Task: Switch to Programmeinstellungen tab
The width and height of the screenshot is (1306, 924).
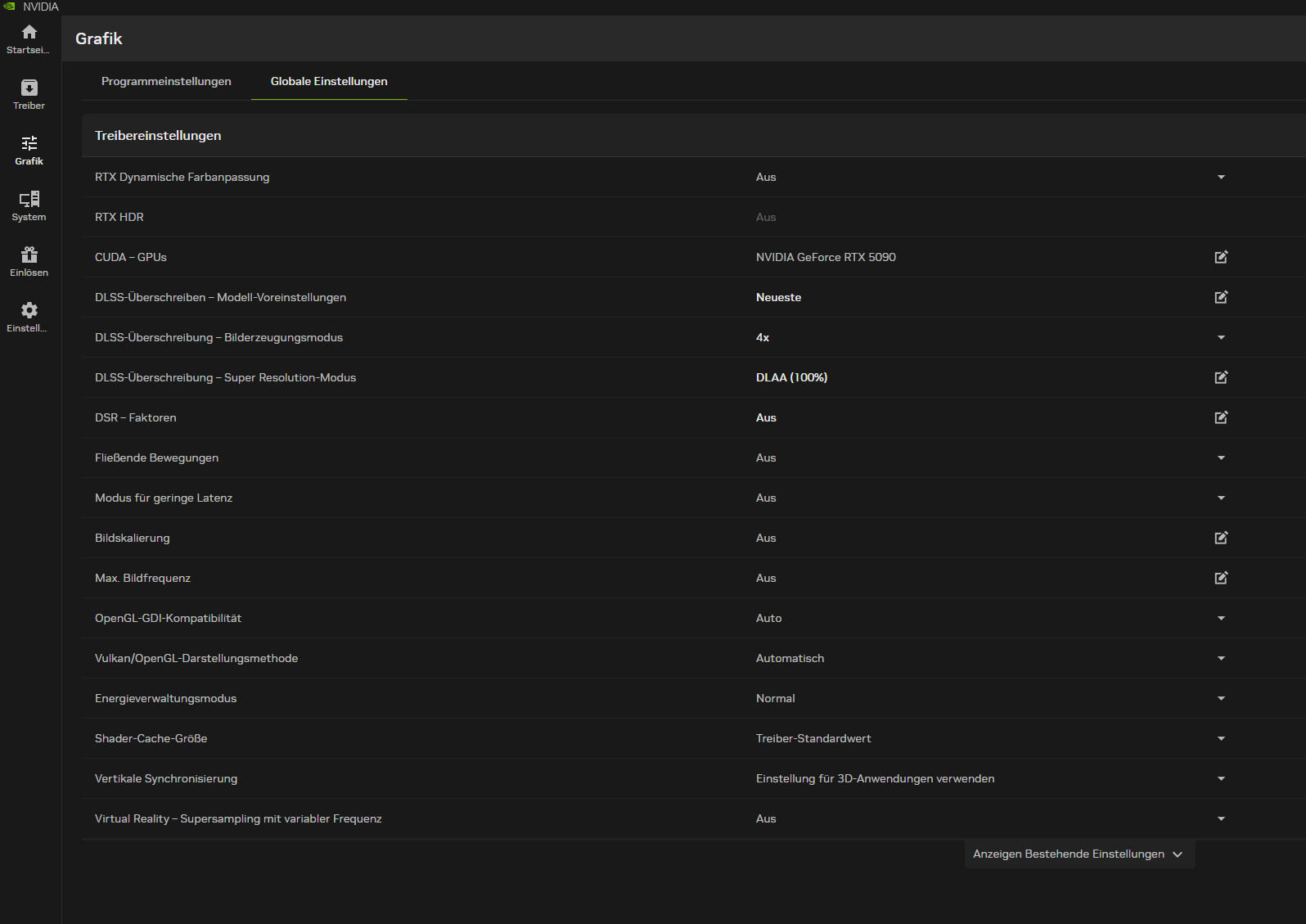Action: point(166,81)
